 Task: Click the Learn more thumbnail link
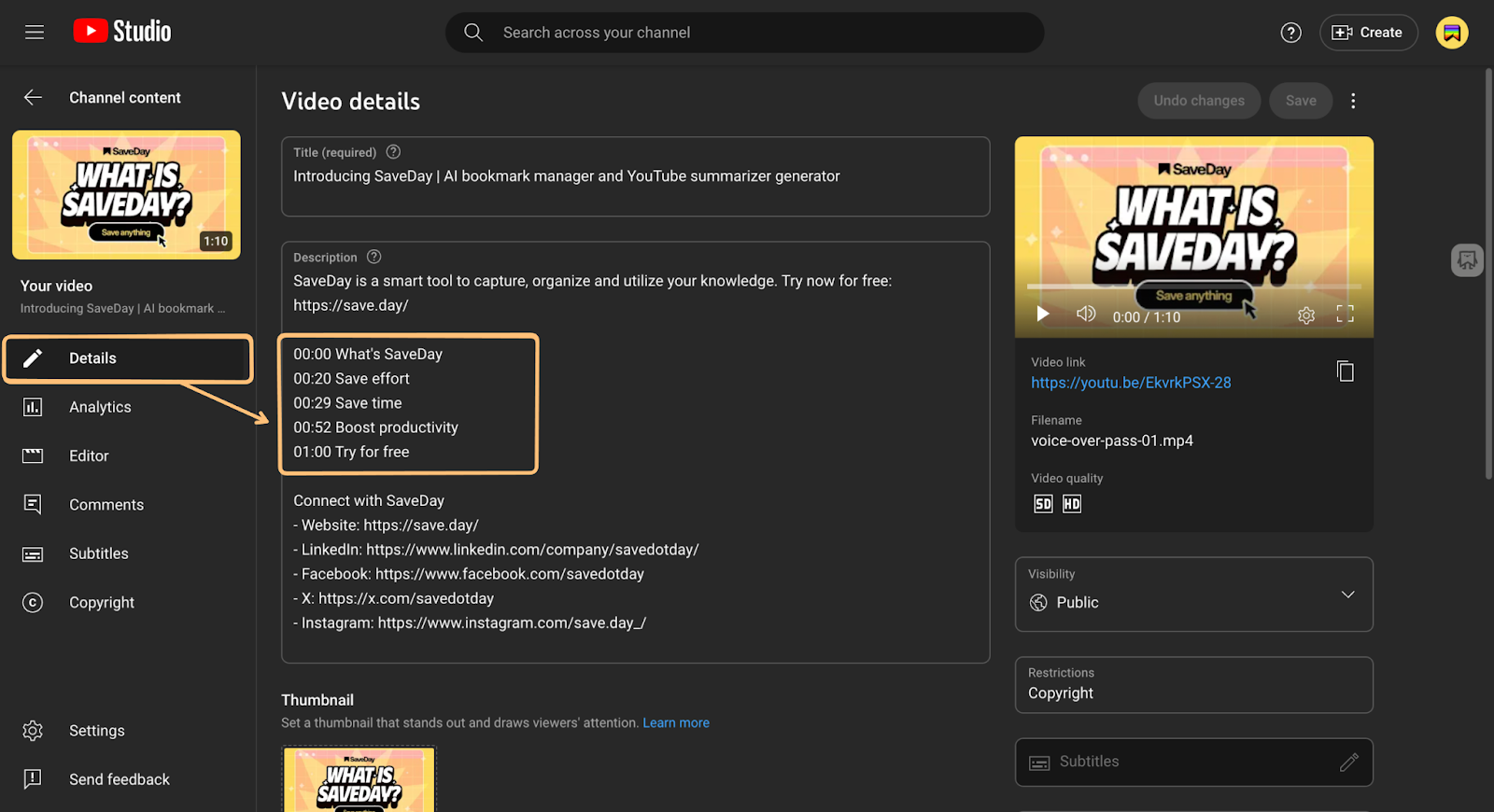[676, 723]
